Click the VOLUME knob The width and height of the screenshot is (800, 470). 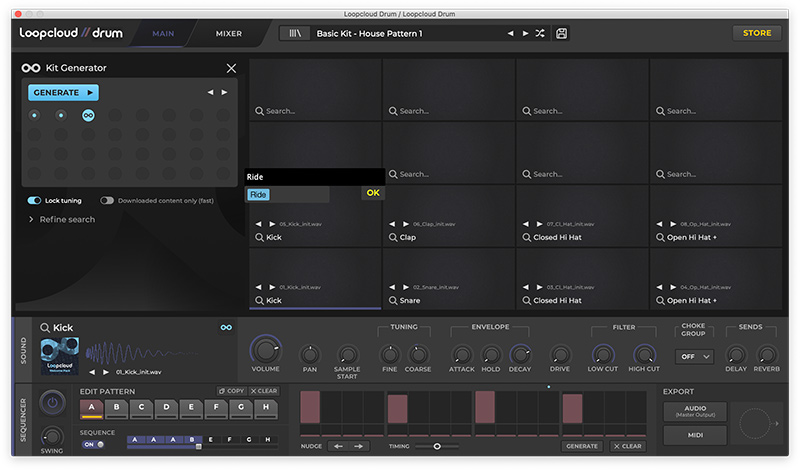tap(265, 351)
